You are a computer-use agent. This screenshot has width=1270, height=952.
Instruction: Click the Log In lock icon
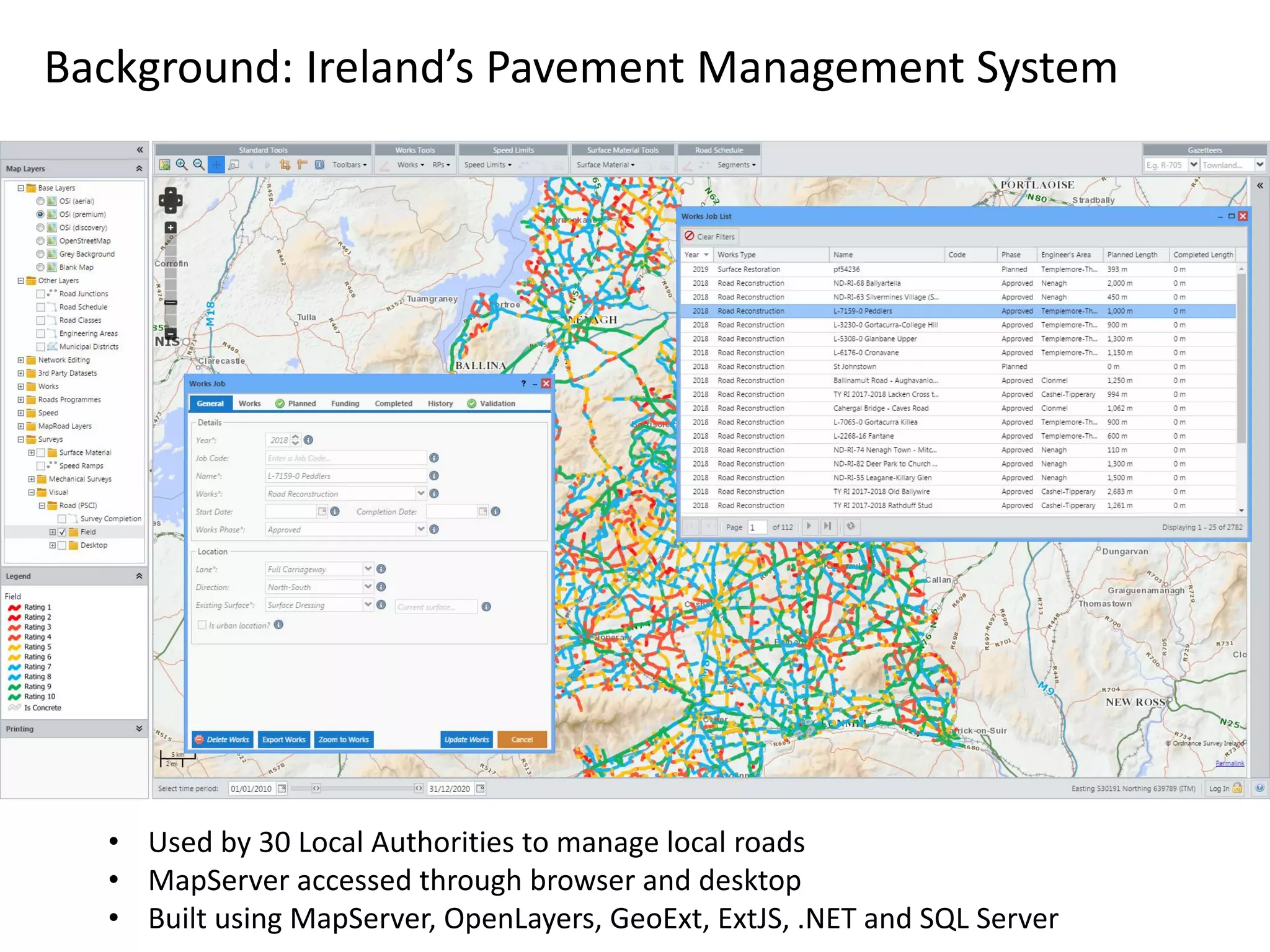click(x=1237, y=788)
